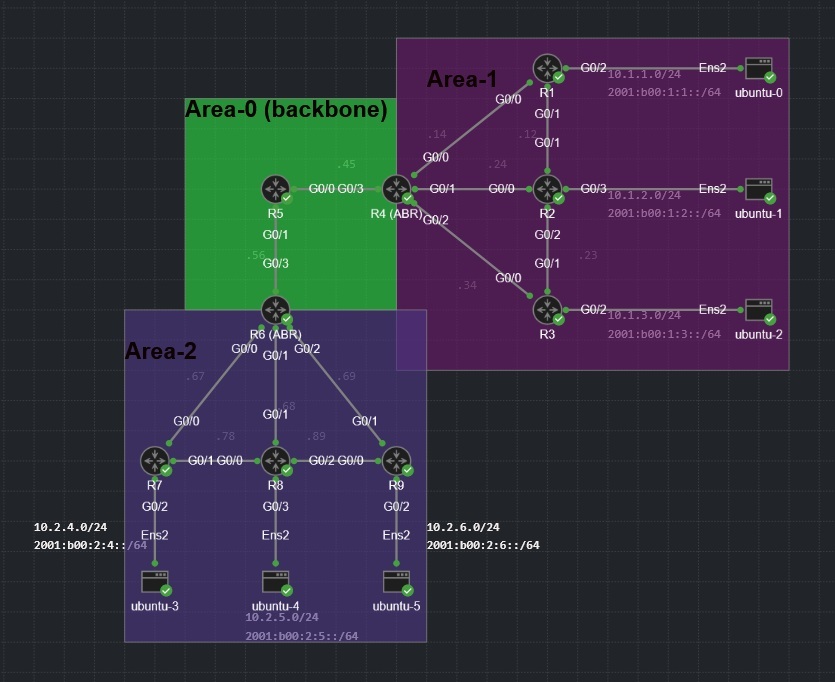Click the .45 link label
The height and width of the screenshot is (682, 835).
pos(346,164)
